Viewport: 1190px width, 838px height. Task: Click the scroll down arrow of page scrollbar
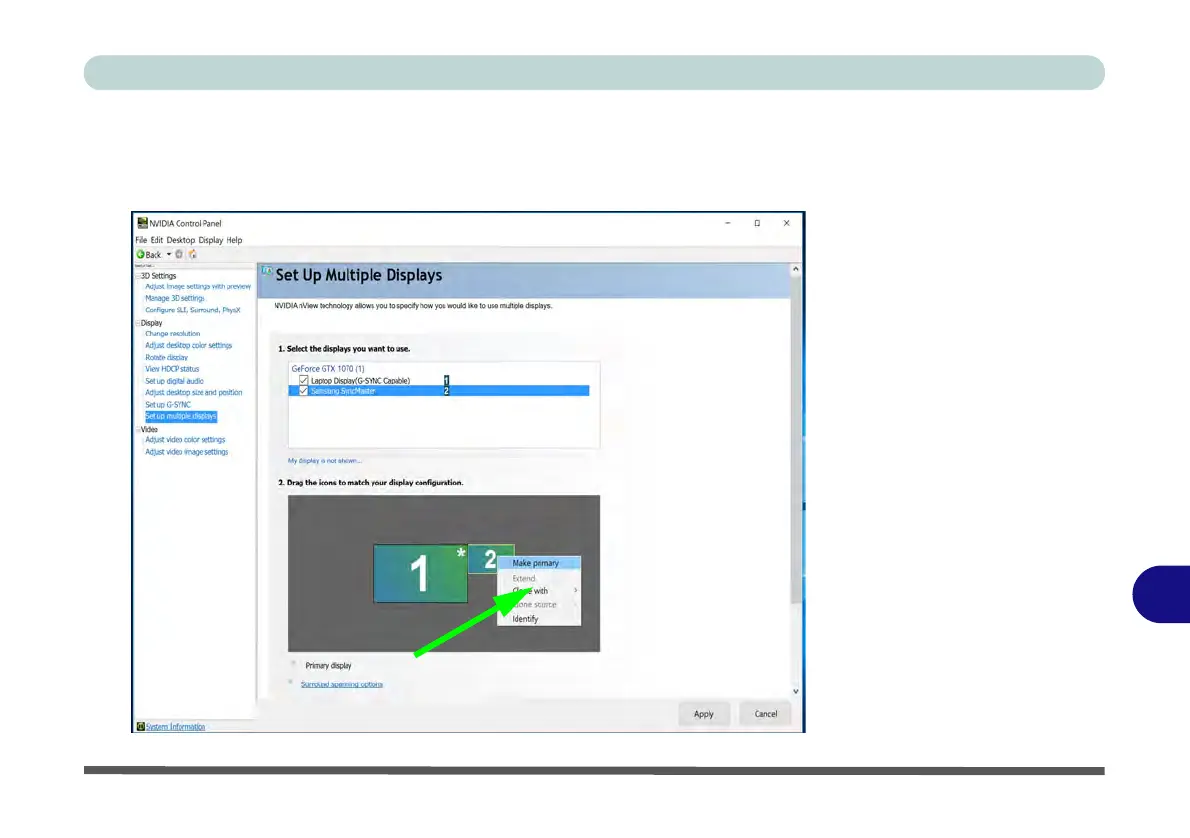795,692
